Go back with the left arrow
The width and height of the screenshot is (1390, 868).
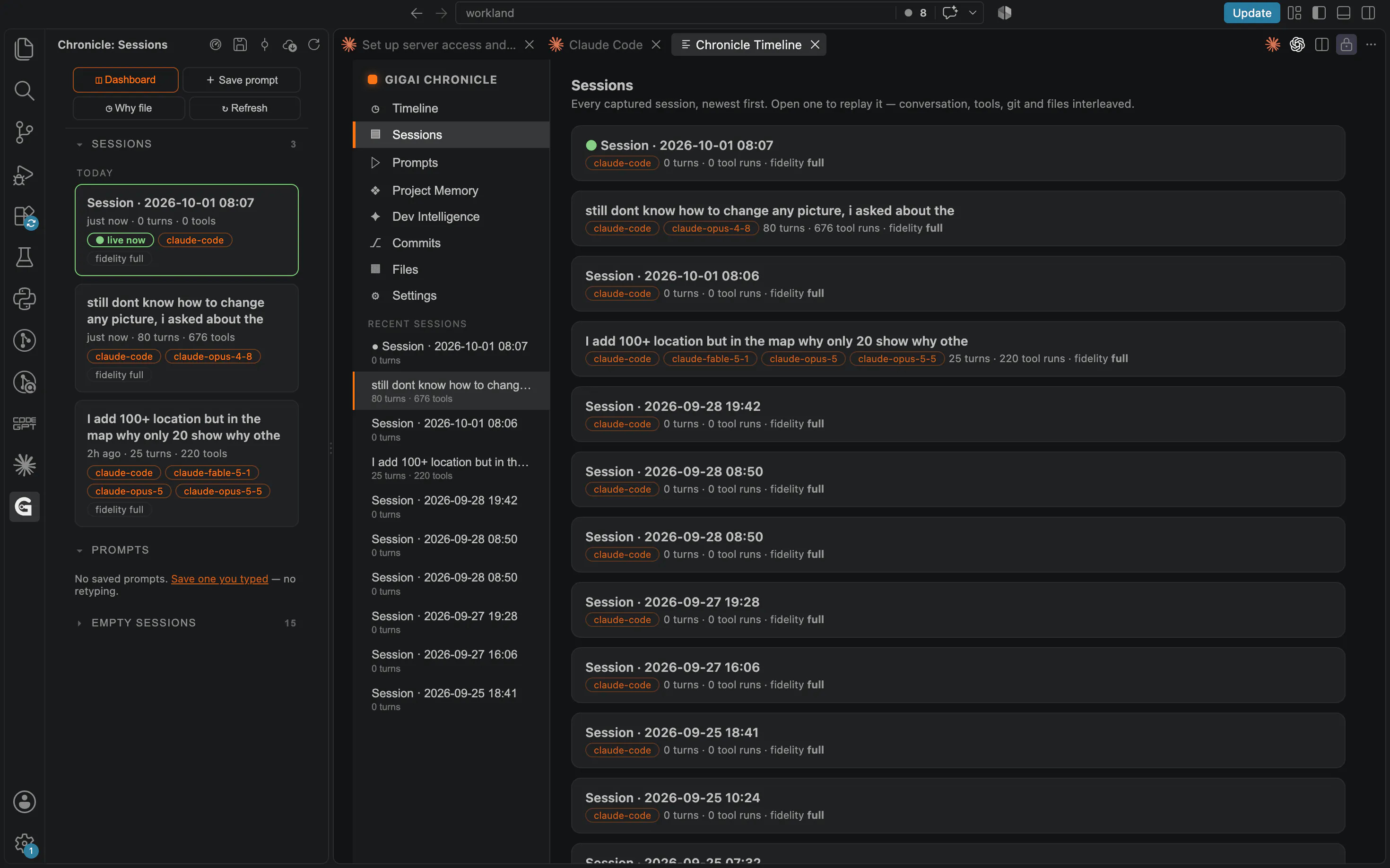click(417, 13)
